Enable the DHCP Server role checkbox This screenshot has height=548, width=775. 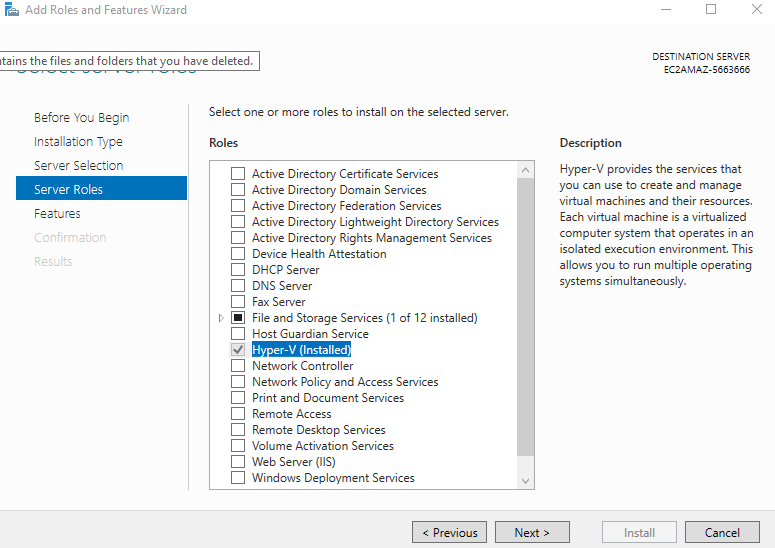238,269
